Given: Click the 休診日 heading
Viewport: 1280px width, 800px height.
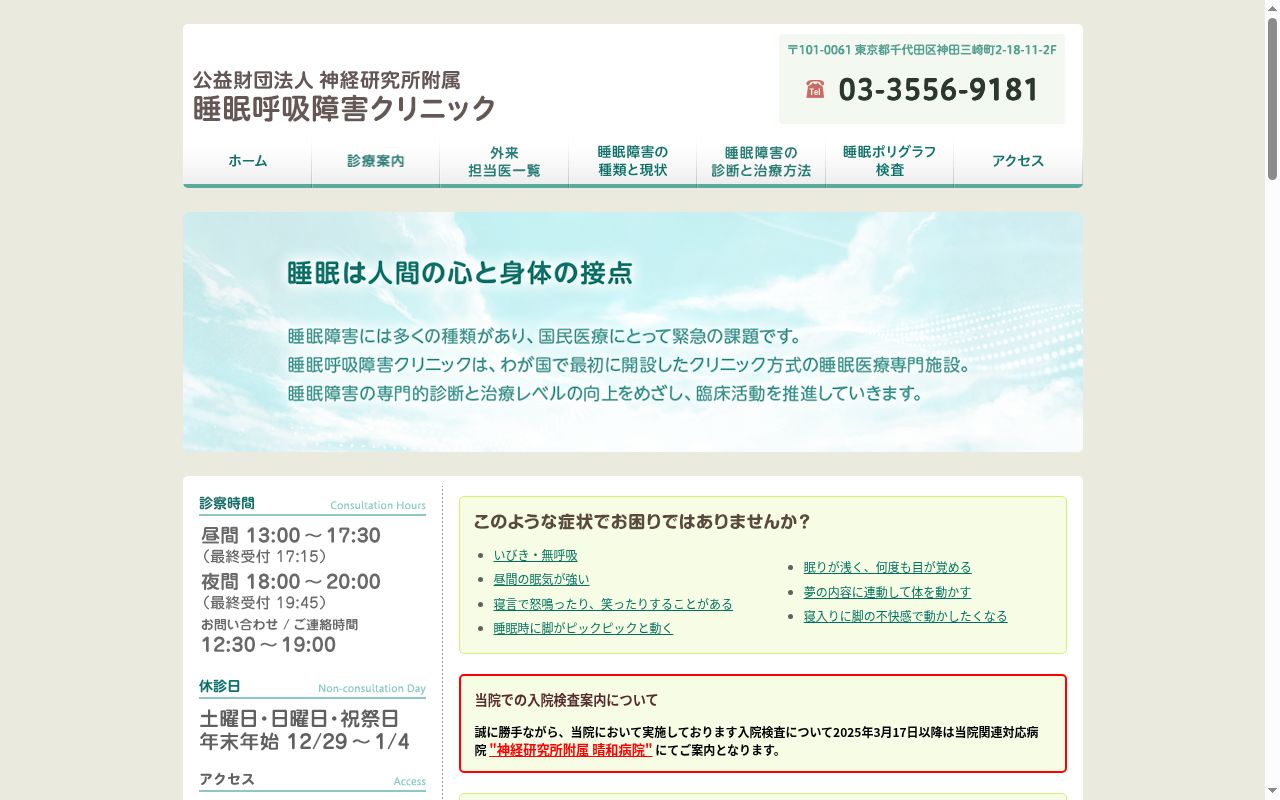Looking at the screenshot, I should pos(220,686).
